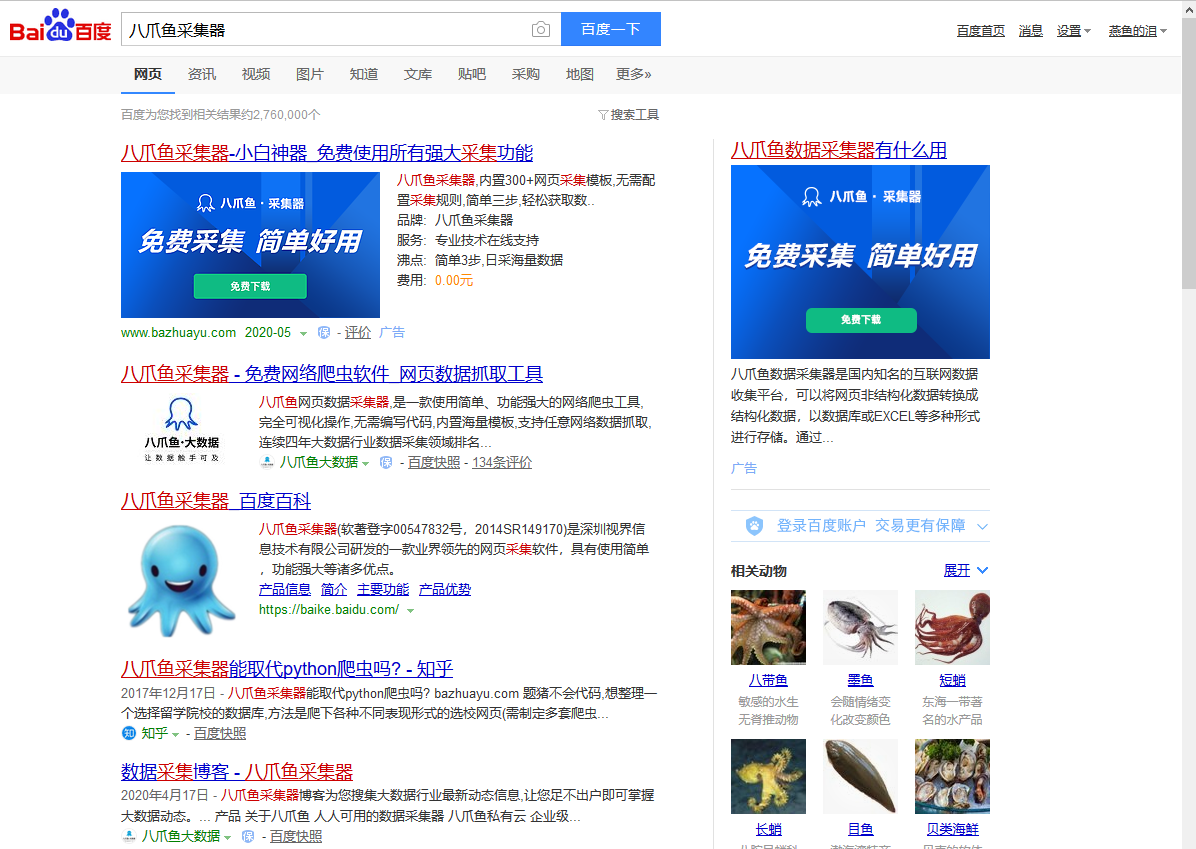The image size is (1196, 849).
Task: Open the 设置 dropdown menu
Action: (1073, 31)
